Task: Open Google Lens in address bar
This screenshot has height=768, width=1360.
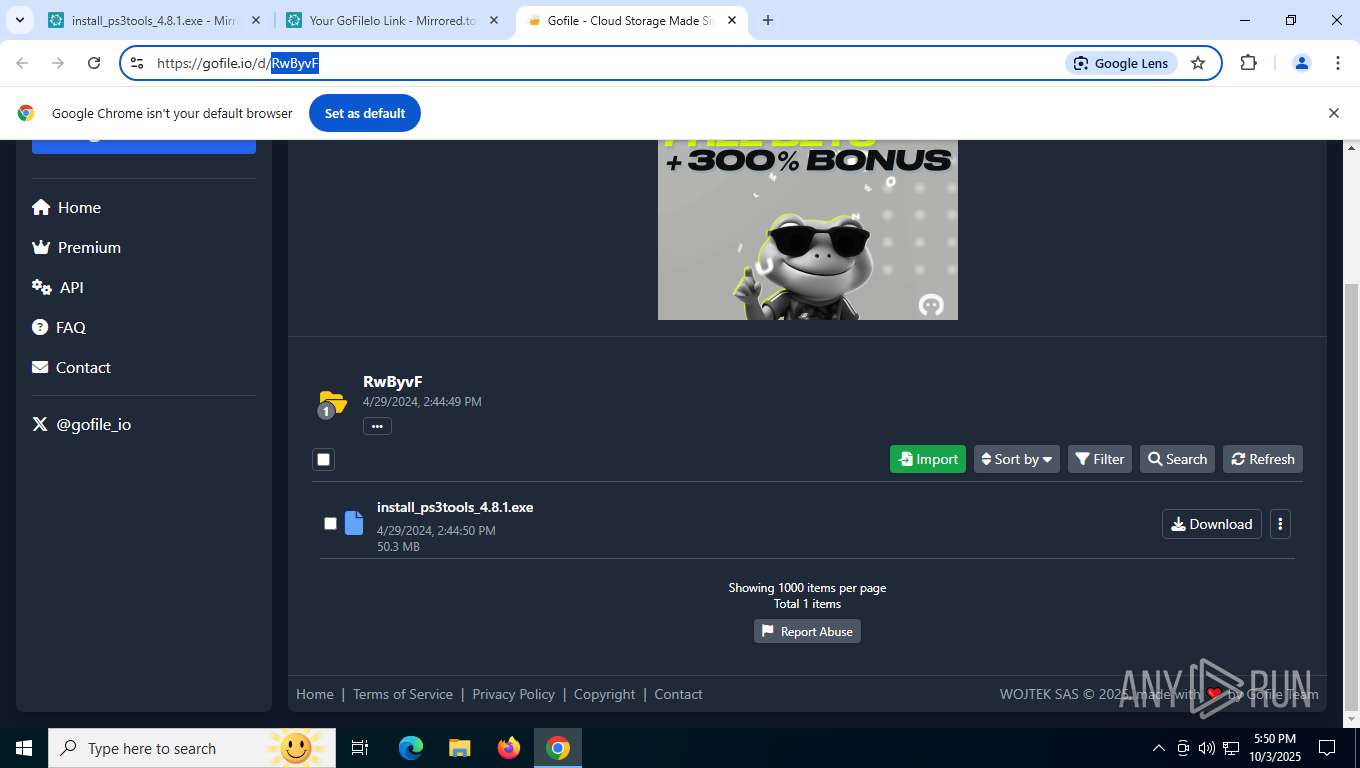Action: point(1121,63)
